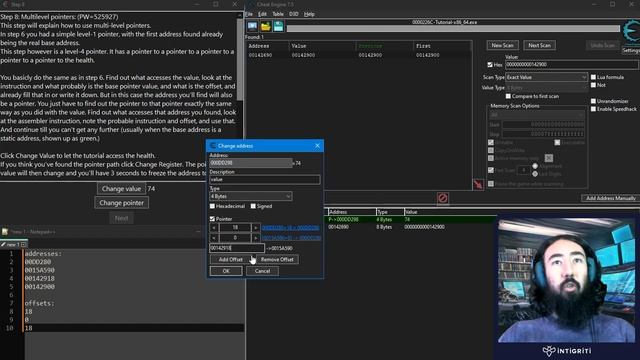This screenshot has width=640, height=360.
Task: Click the second pointer address link
Action: (291, 238)
